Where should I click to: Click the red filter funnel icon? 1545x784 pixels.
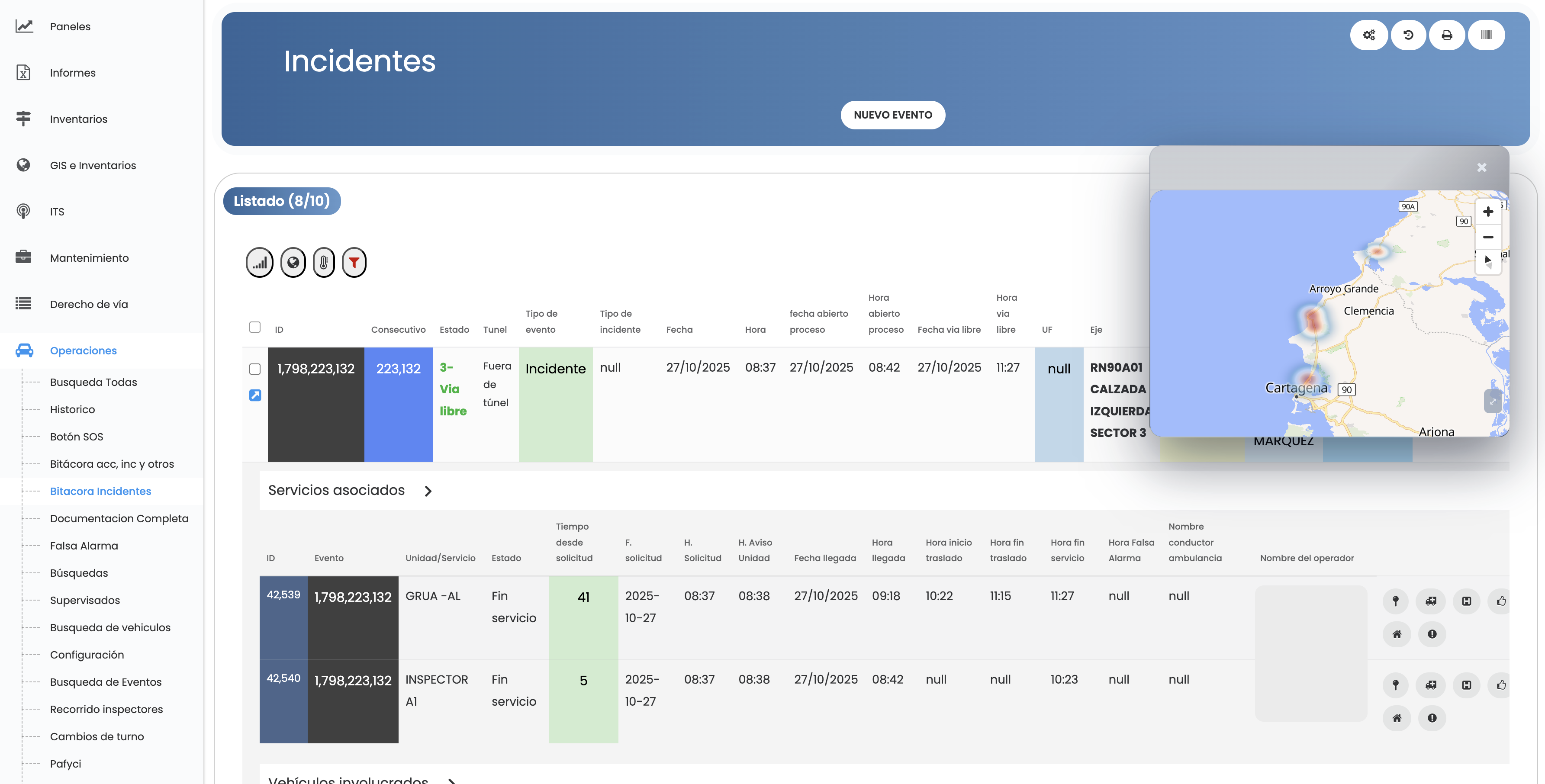(354, 263)
